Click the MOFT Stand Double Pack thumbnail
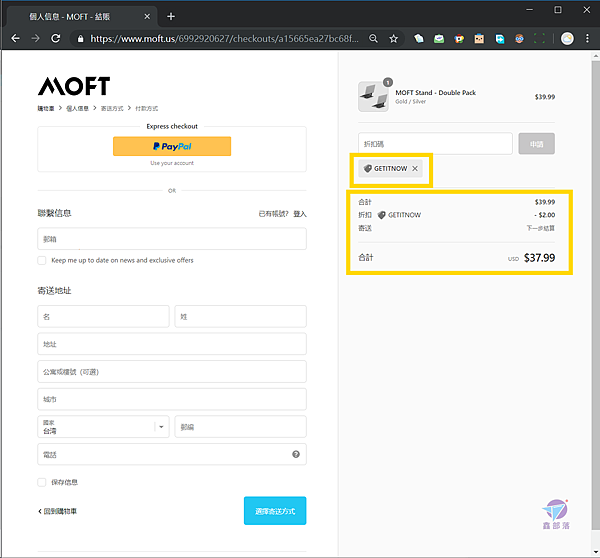 pyautogui.click(x=373, y=96)
